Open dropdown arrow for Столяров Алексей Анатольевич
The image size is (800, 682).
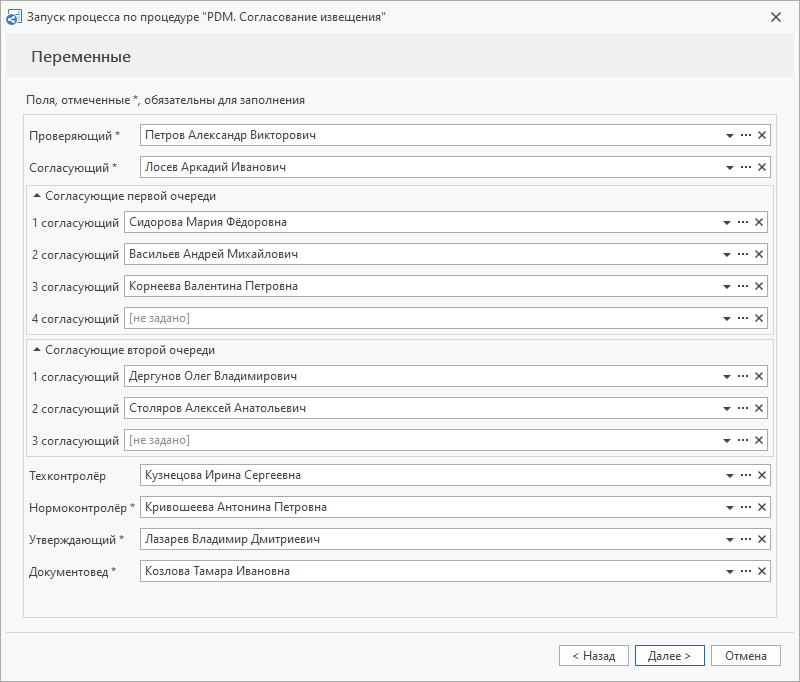727,409
